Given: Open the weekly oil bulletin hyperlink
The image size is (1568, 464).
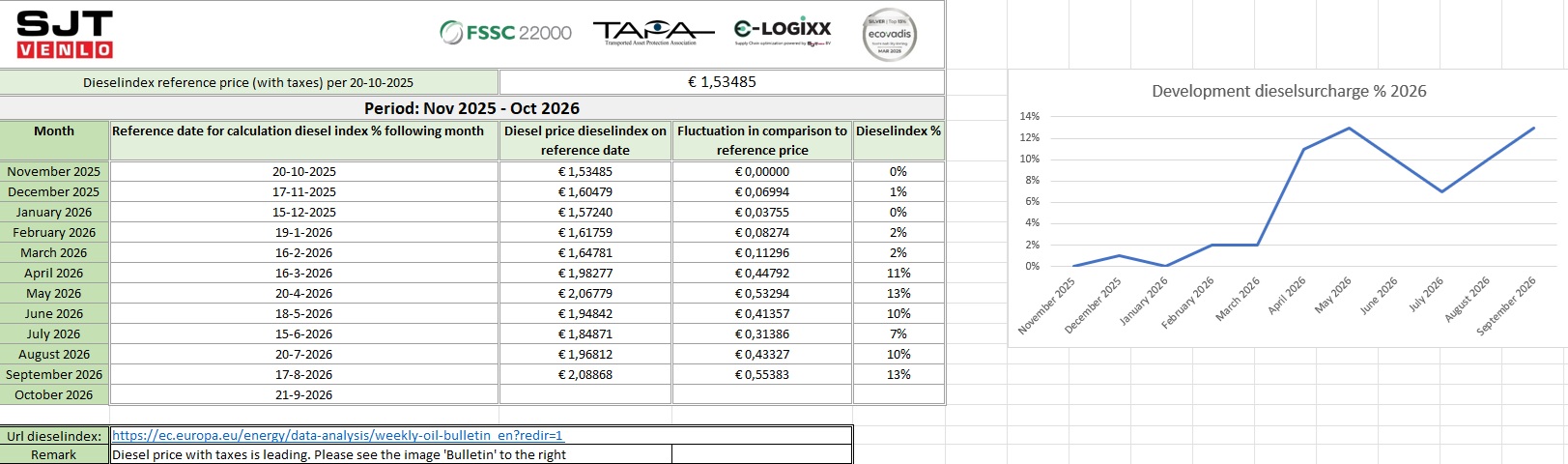Looking at the screenshot, I should click(x=337, y=436).
